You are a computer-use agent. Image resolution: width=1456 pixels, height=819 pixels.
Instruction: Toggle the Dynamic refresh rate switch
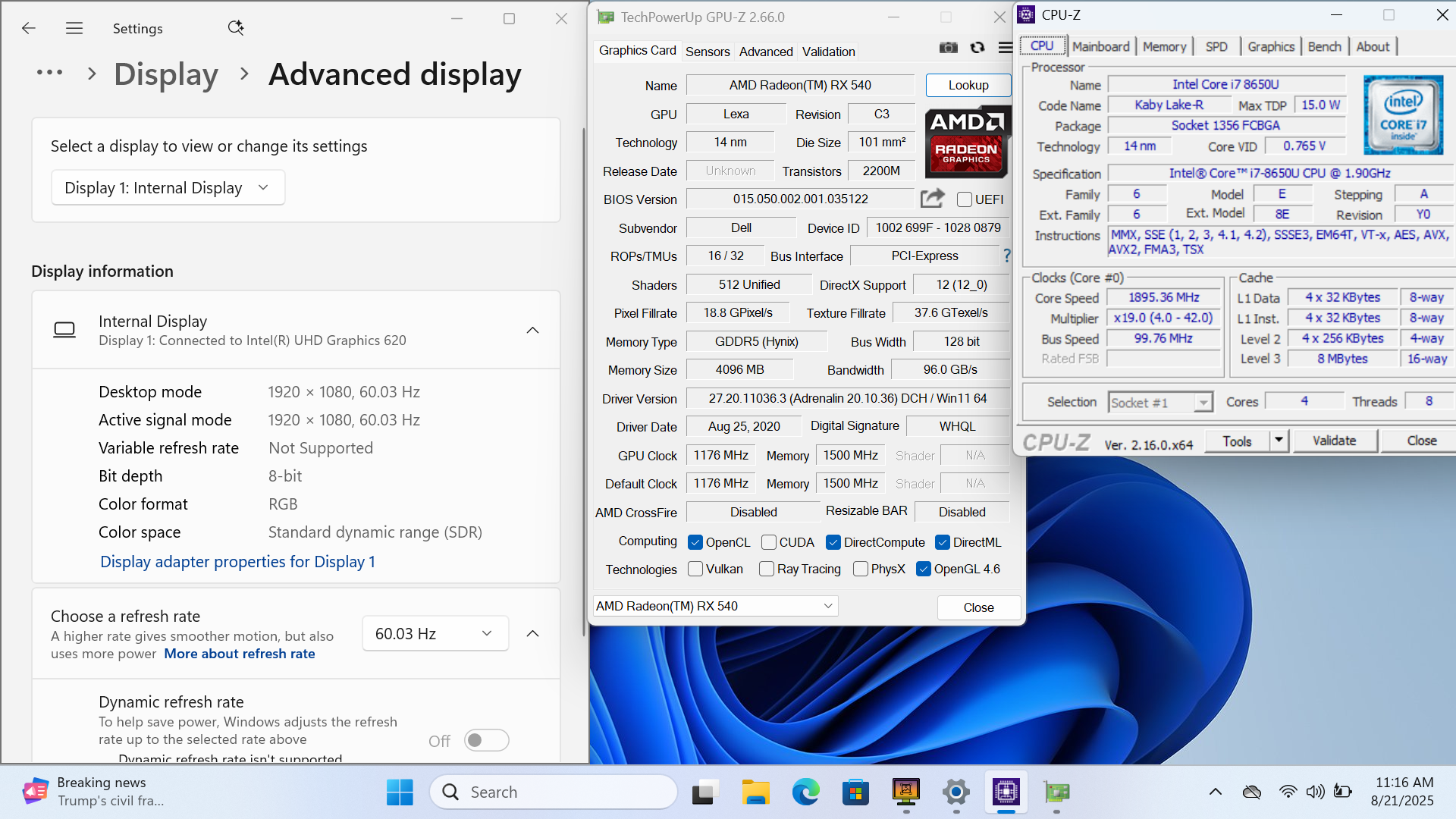point(486,740)
